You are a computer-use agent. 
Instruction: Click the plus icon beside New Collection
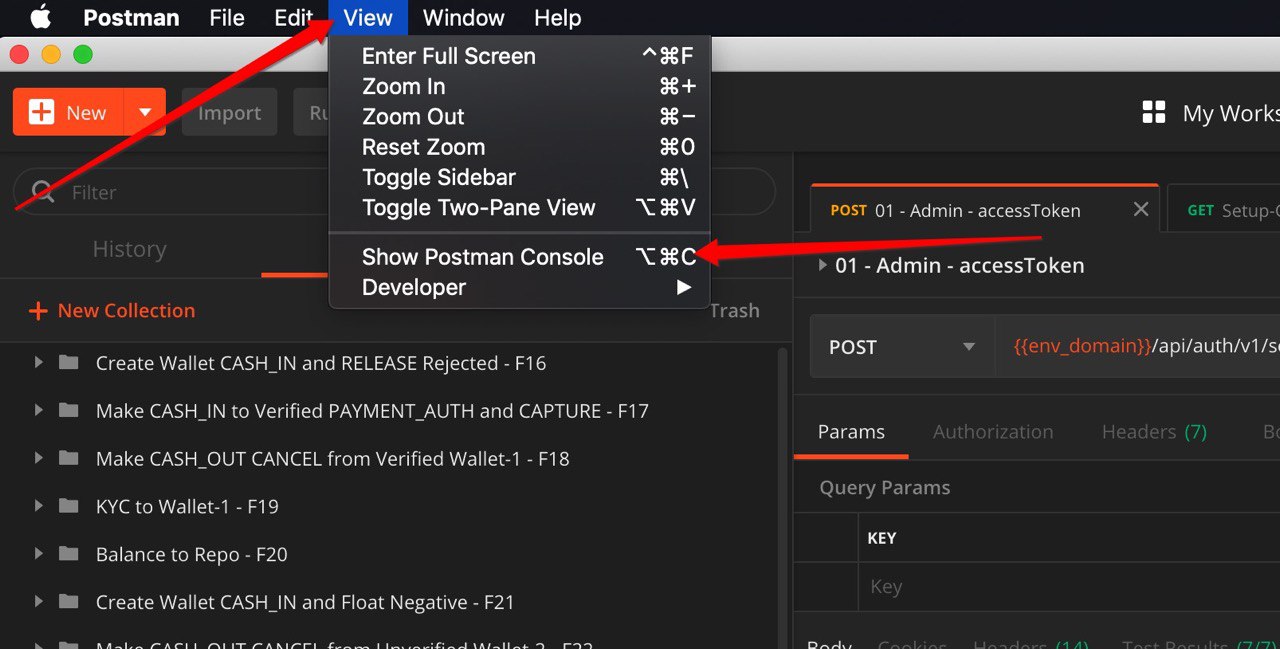point(38,311)
